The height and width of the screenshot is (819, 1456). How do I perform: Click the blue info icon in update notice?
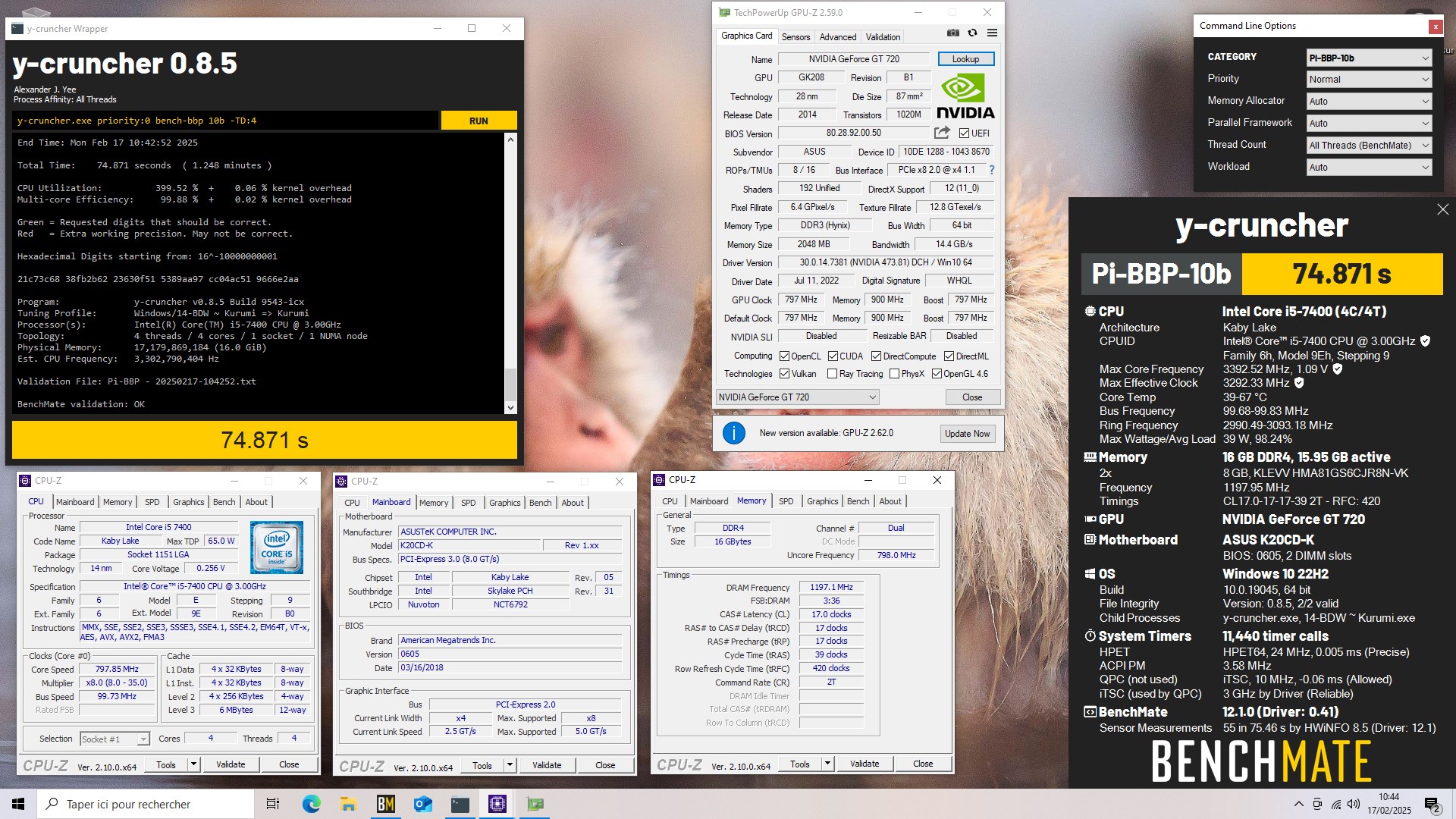[733, 433]
